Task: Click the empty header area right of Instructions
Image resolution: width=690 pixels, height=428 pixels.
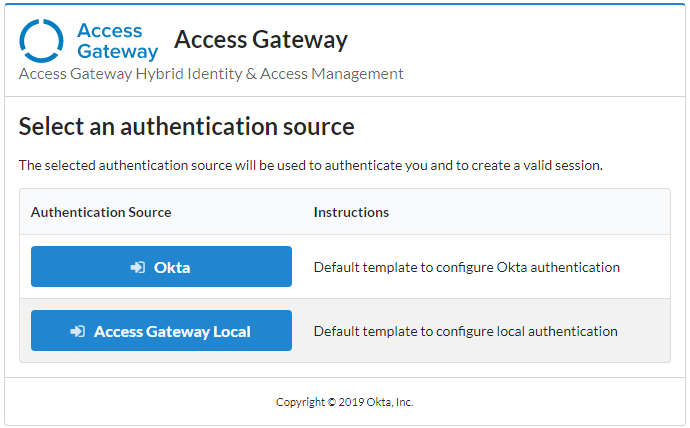Action: pos(530,212)
